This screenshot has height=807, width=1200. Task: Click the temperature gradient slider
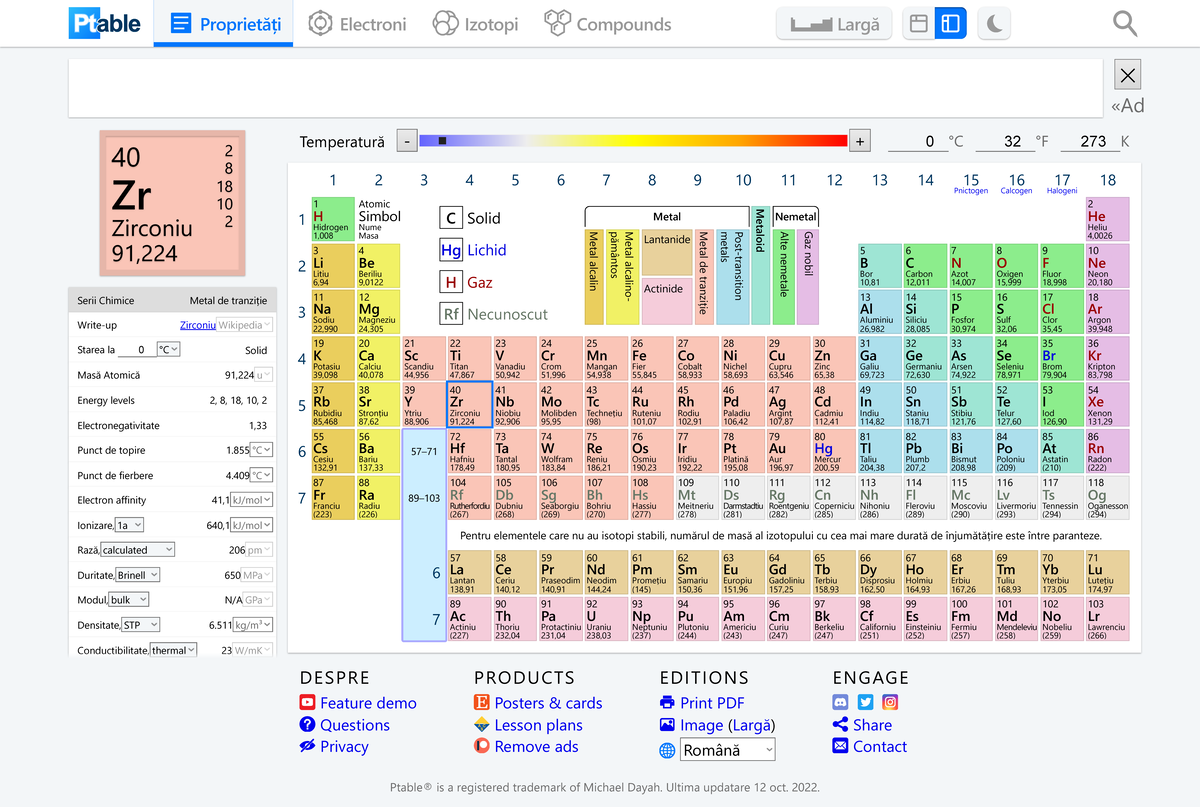pyautogui.click(x=633, y=141)
